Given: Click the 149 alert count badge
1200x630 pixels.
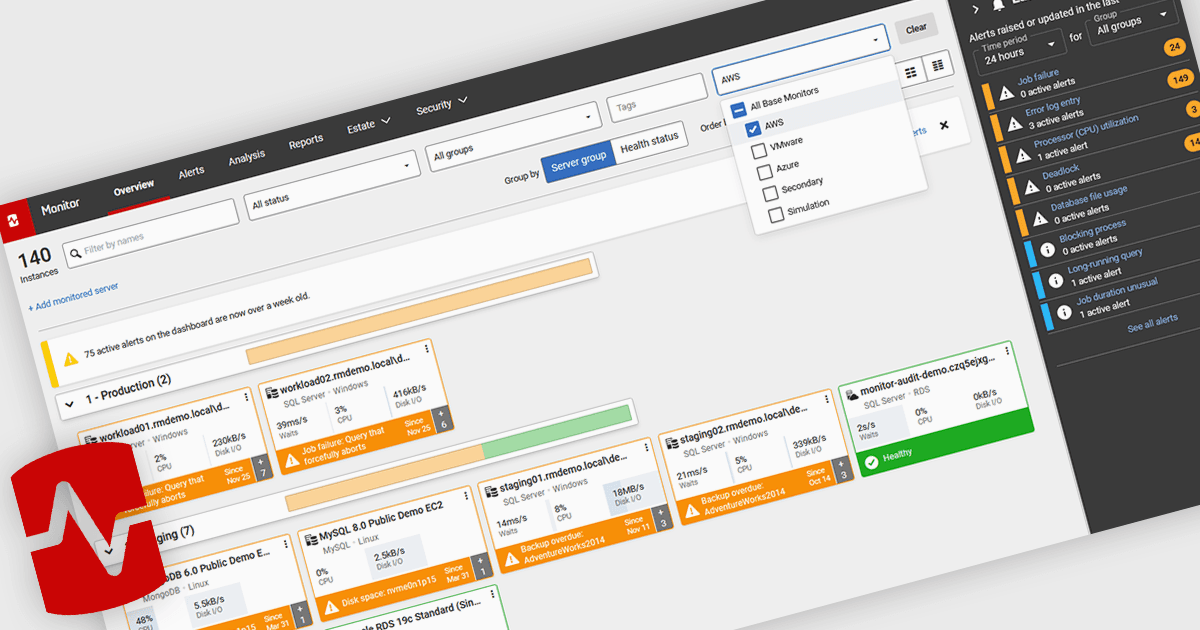Looking at the screenshot, I should (x=1180, y=79).
